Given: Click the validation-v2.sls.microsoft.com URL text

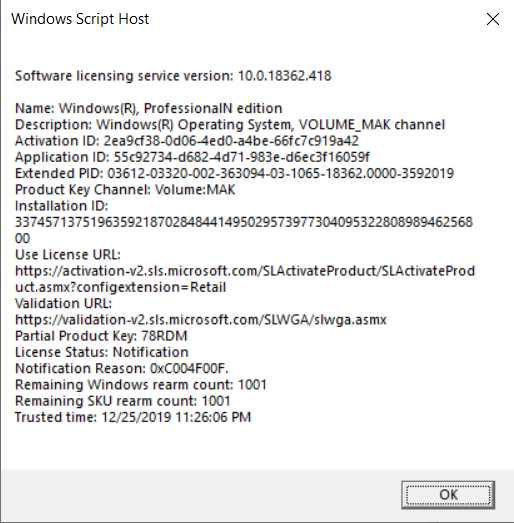Looking at the screenshot, I should [x=201, y=320].
